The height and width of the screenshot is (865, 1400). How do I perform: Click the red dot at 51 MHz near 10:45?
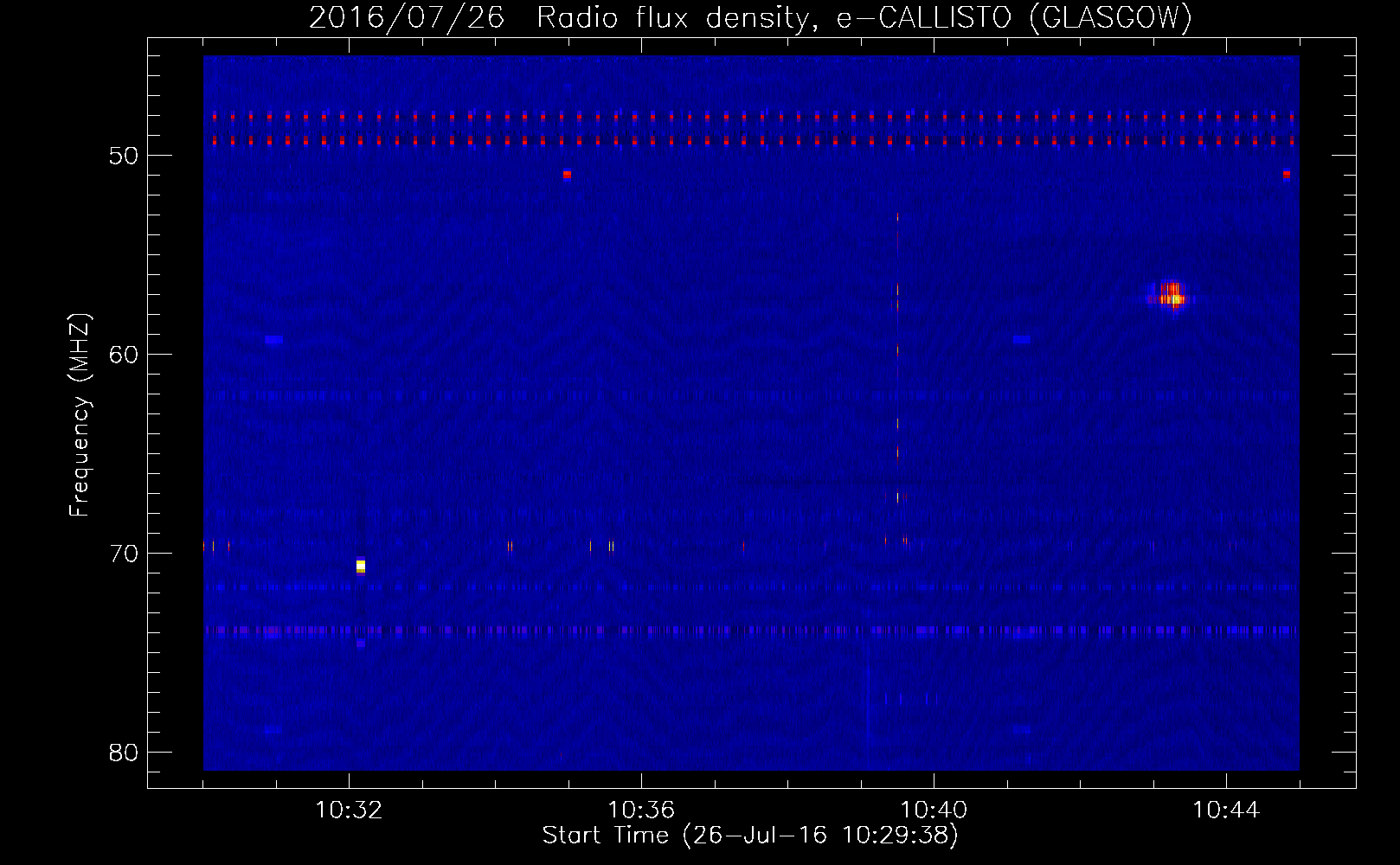[1287, 175]
